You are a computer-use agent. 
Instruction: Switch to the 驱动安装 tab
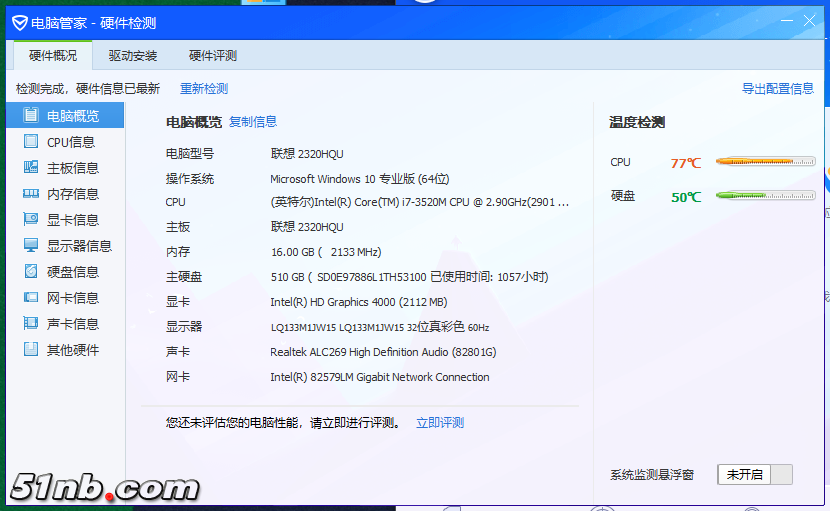(133, 56)
